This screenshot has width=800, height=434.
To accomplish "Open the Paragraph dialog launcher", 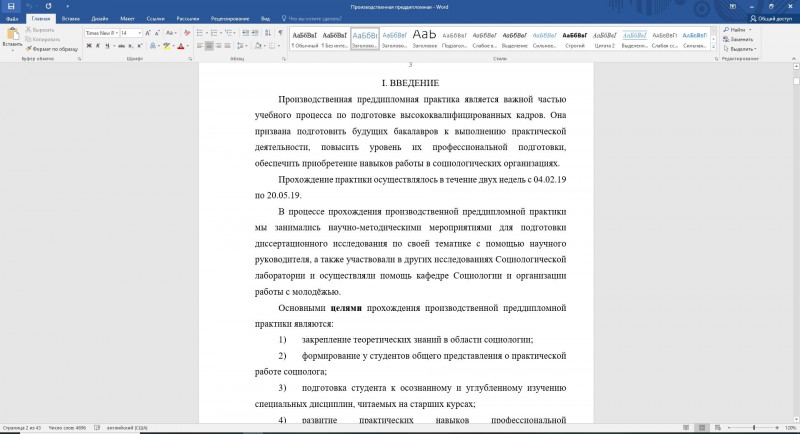I will [284, 59].
